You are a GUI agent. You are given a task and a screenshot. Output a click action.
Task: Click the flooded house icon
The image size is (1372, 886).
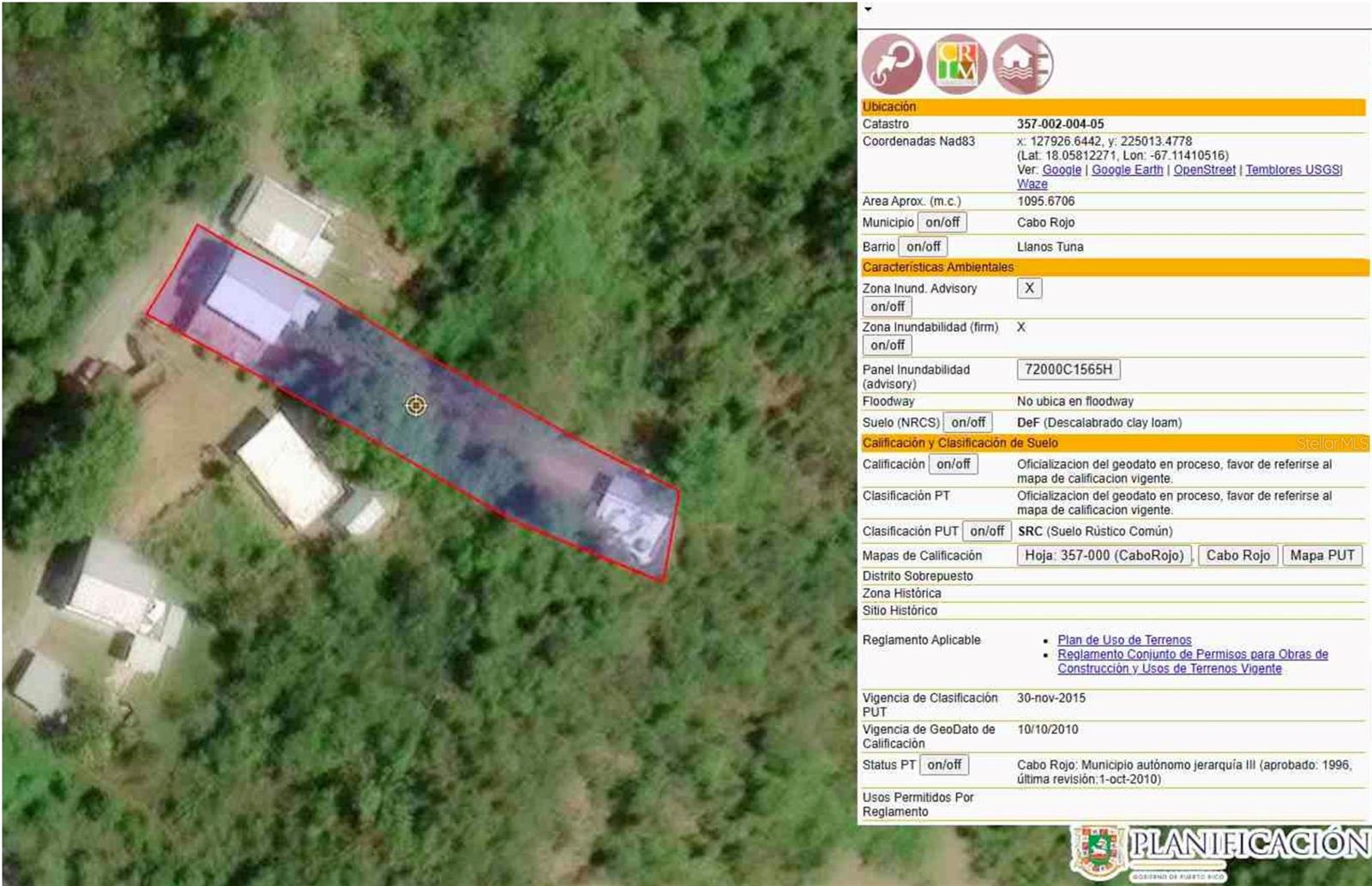coord(1023,64)
